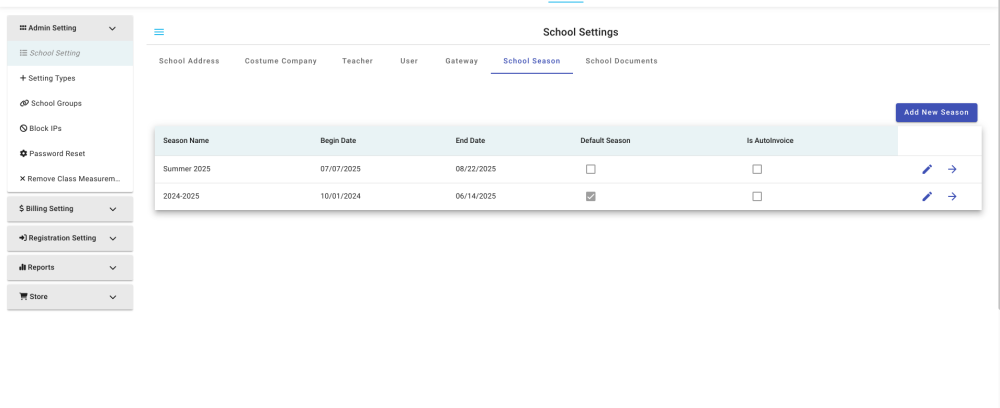This screenshot has height=408, width=1000.
Task: Click the 2024-2025 season name cell
Action: 181,196
